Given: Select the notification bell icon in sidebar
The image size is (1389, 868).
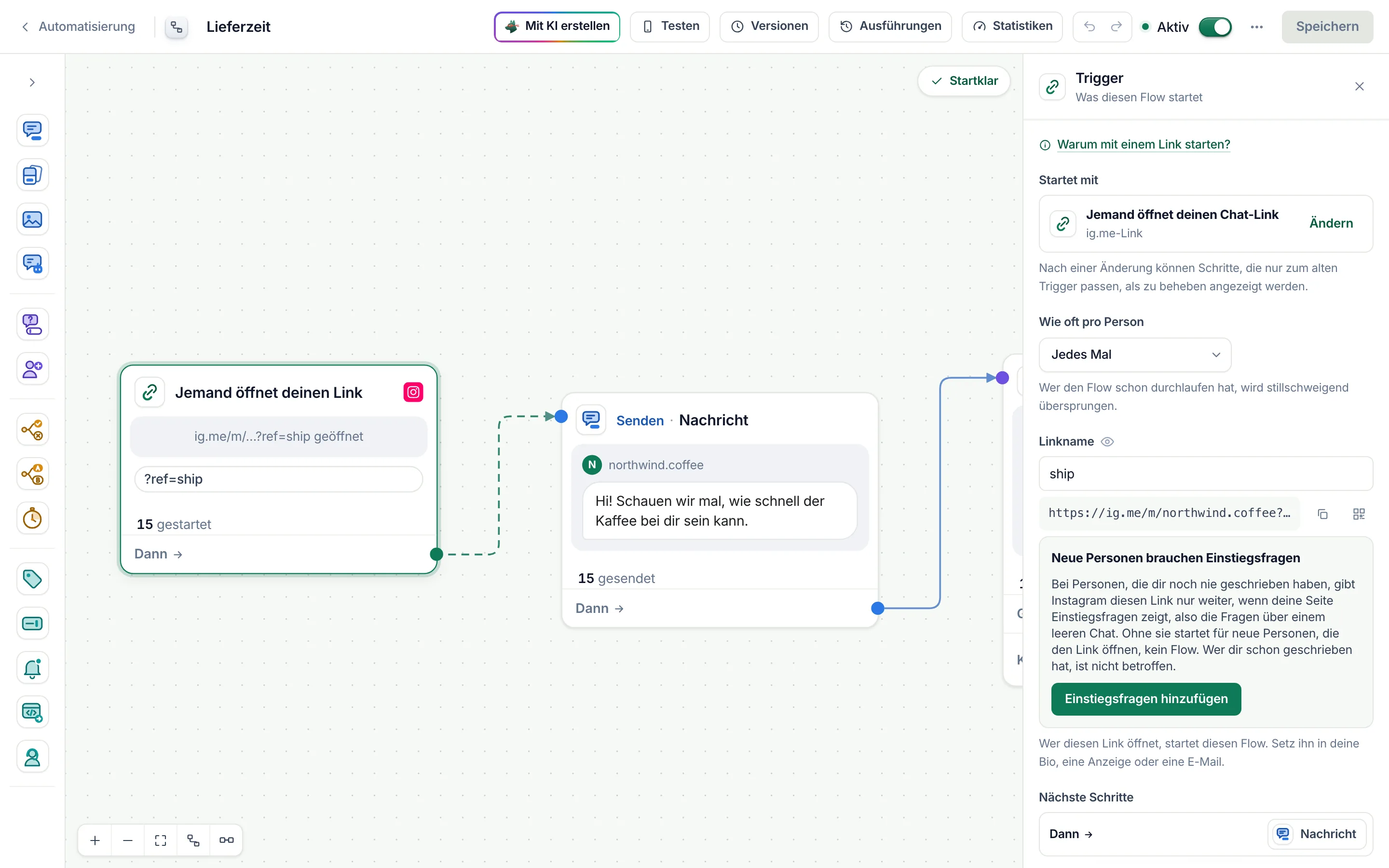Looking at the screenshot, I should click(32, 668).
